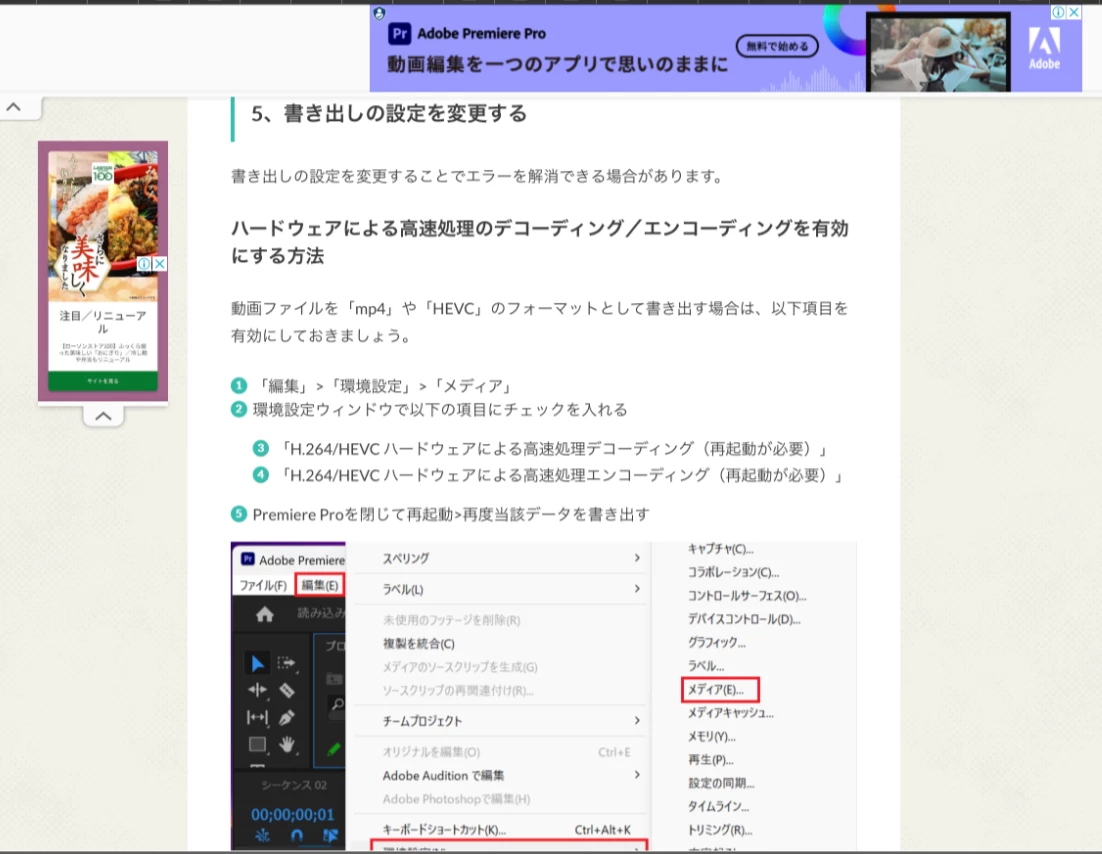
Task: Close the Lawson sidebar ad
Action: pyautogui.click(x=160, y=264)
